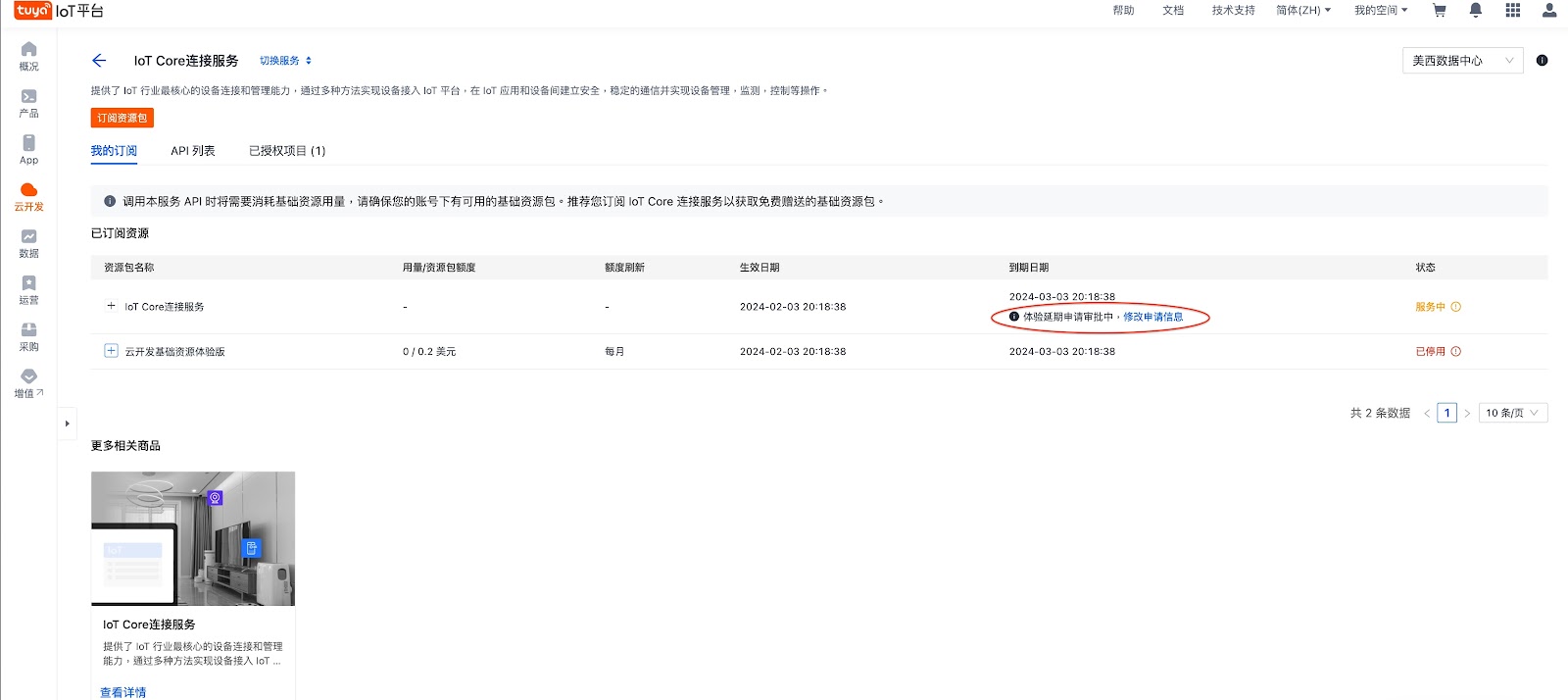Expand the 云开发基础资源体验版 row
Screen dimensions: 1568x700
[111, 351]
